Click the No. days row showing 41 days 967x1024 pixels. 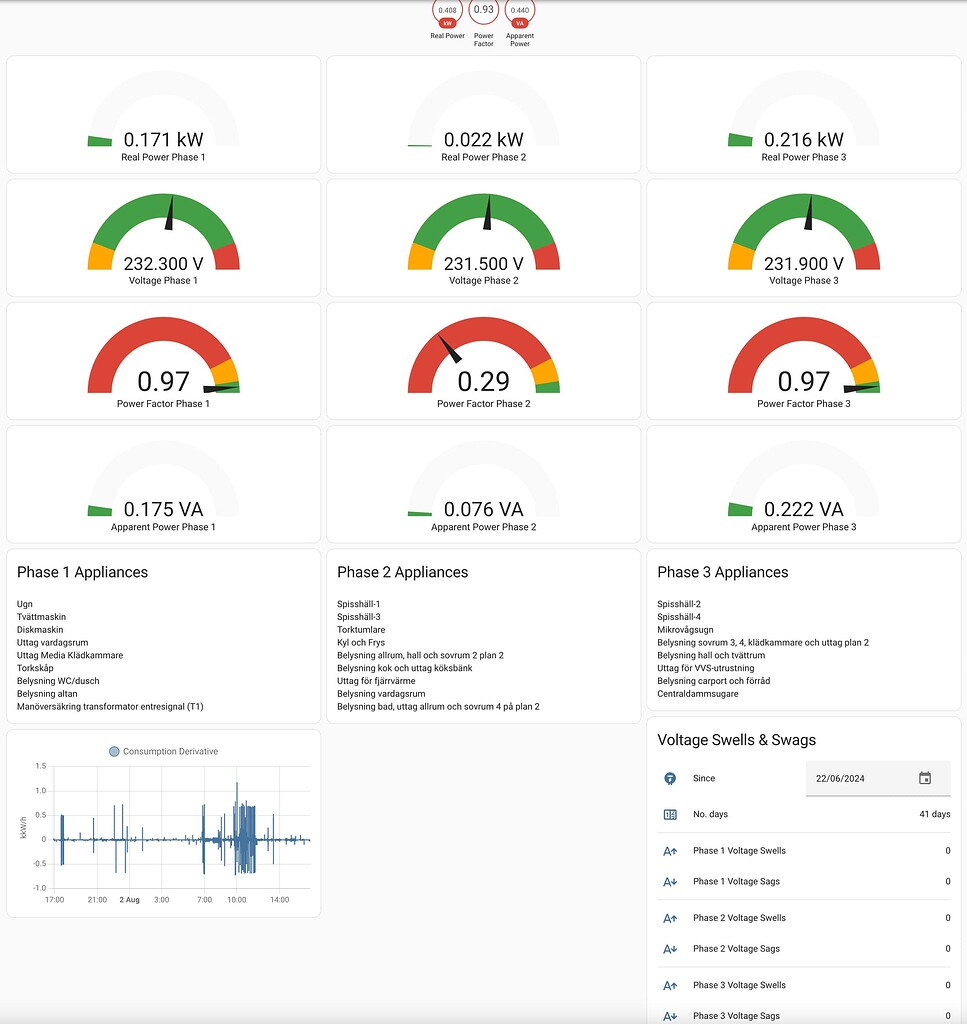(800, 814)
